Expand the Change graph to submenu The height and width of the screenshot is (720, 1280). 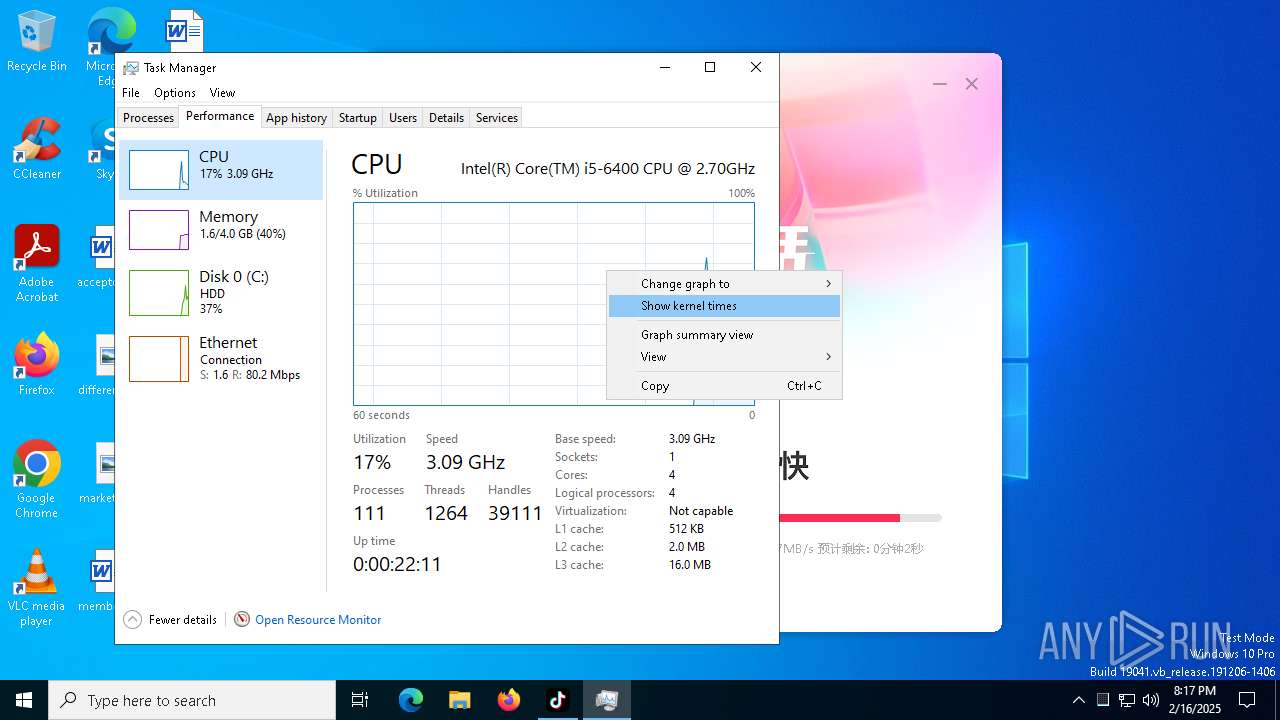click(x=724, y=284)
